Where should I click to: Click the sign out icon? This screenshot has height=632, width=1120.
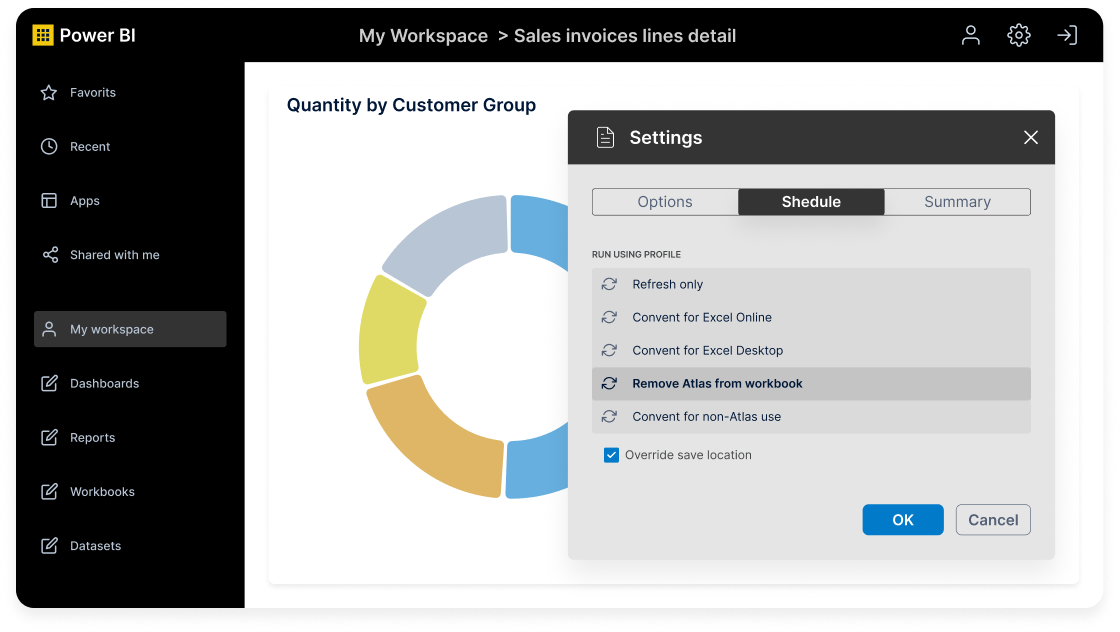click(1067, 36)
